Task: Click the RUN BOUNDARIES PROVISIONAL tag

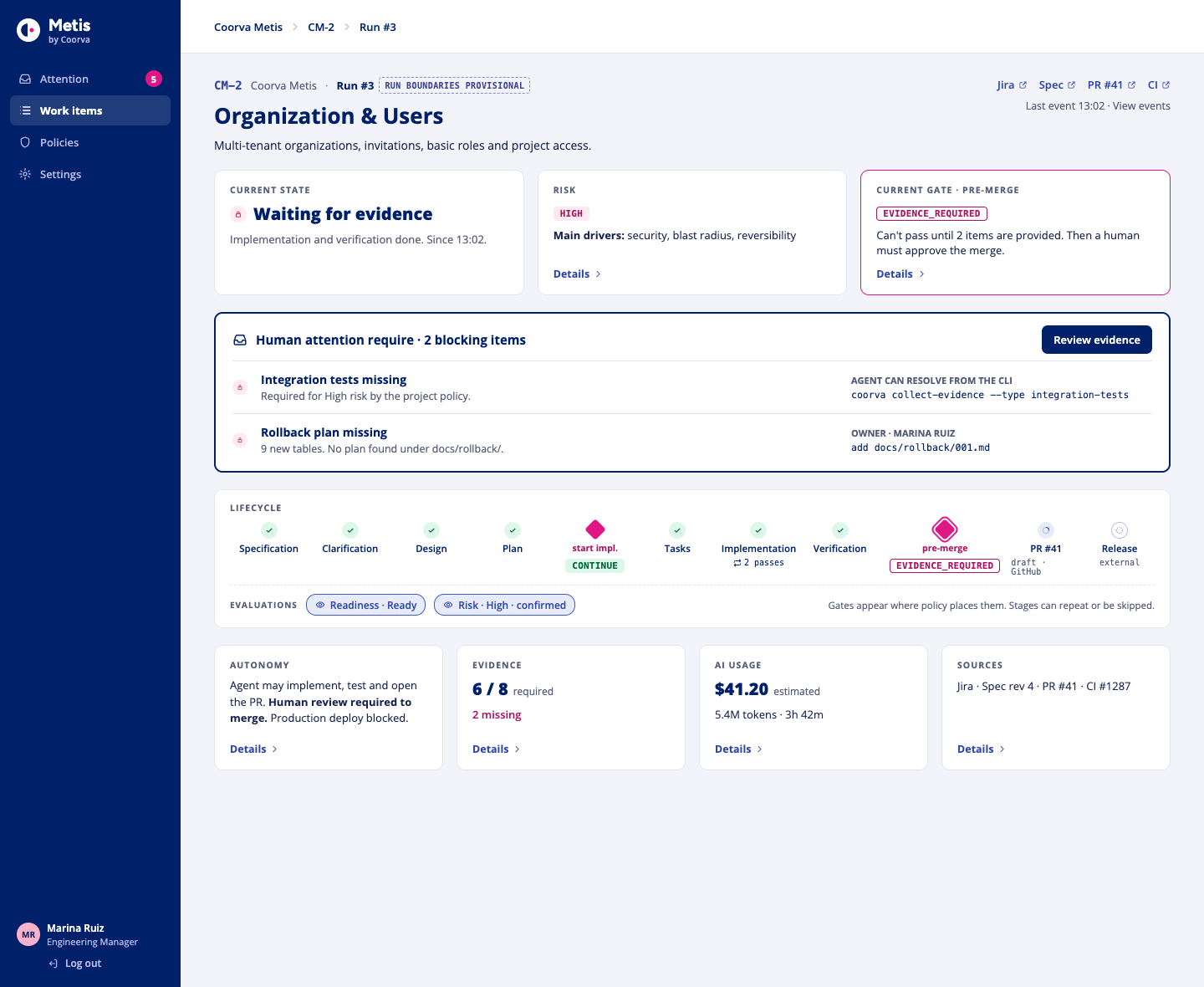Action: click(455, 85)
